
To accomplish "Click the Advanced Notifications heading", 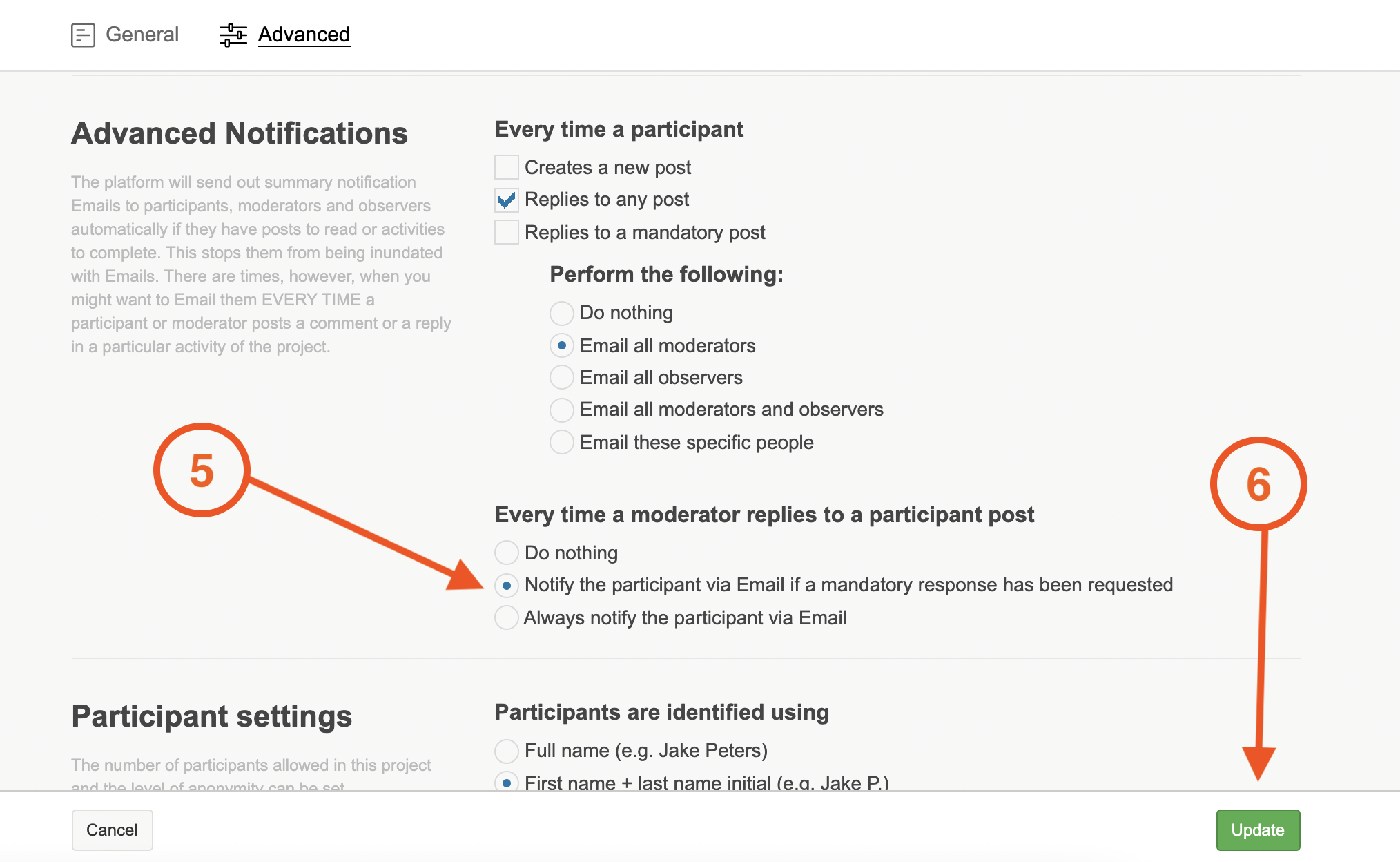I will [240, 133].
